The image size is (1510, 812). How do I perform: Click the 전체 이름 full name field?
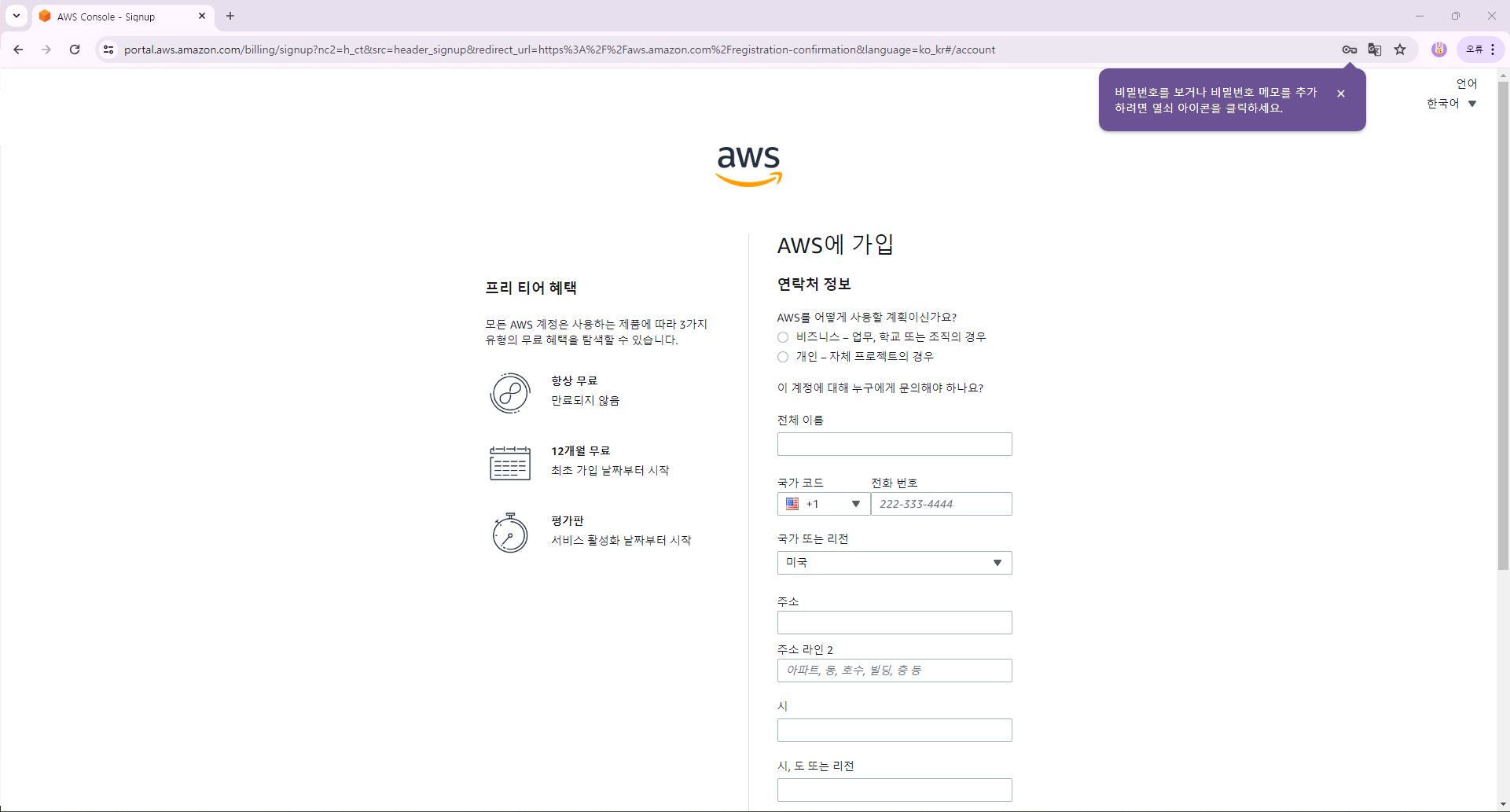(895, 444)
